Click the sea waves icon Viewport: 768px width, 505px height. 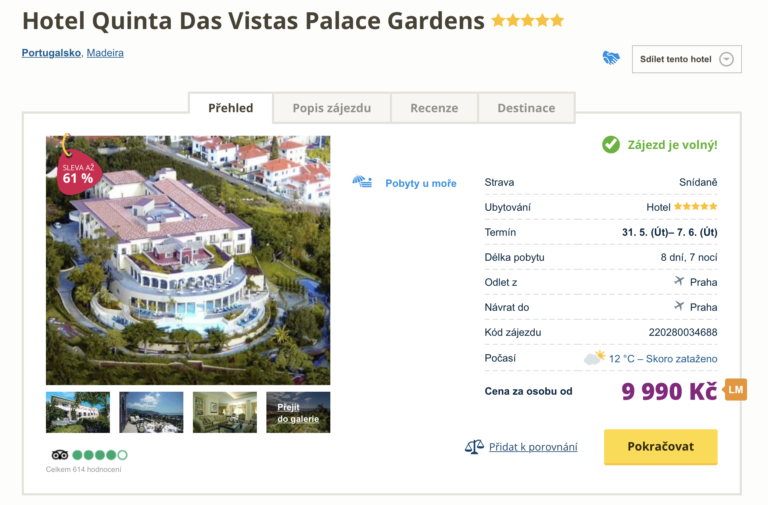(x=362, y=182)
